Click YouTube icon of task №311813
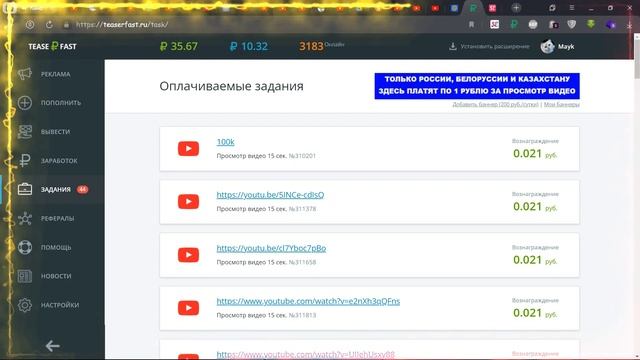 pyautogui.click(x=188, y=308)
